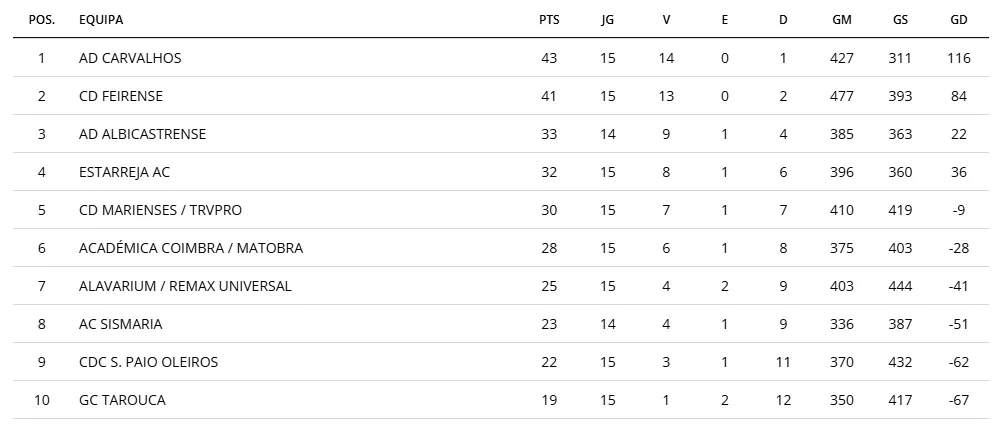The height and width of the screenshot is (430, 994).
Task: Click the POS. column header
Action: tap(42, 20)
